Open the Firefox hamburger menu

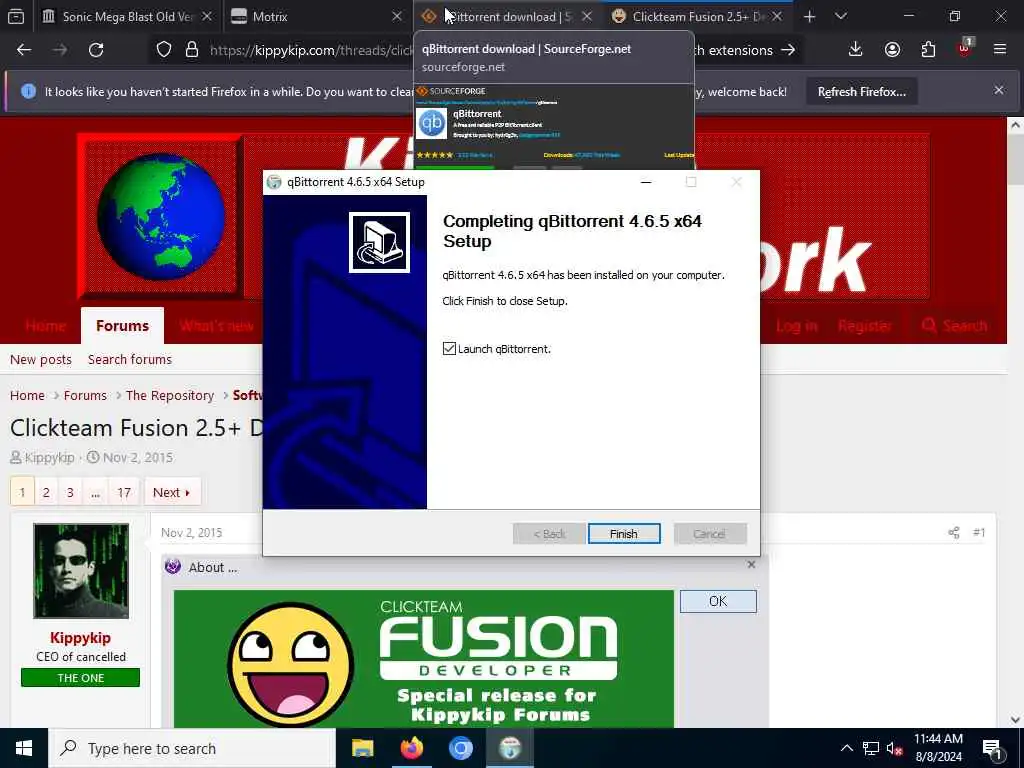[x=1000, y=50]
